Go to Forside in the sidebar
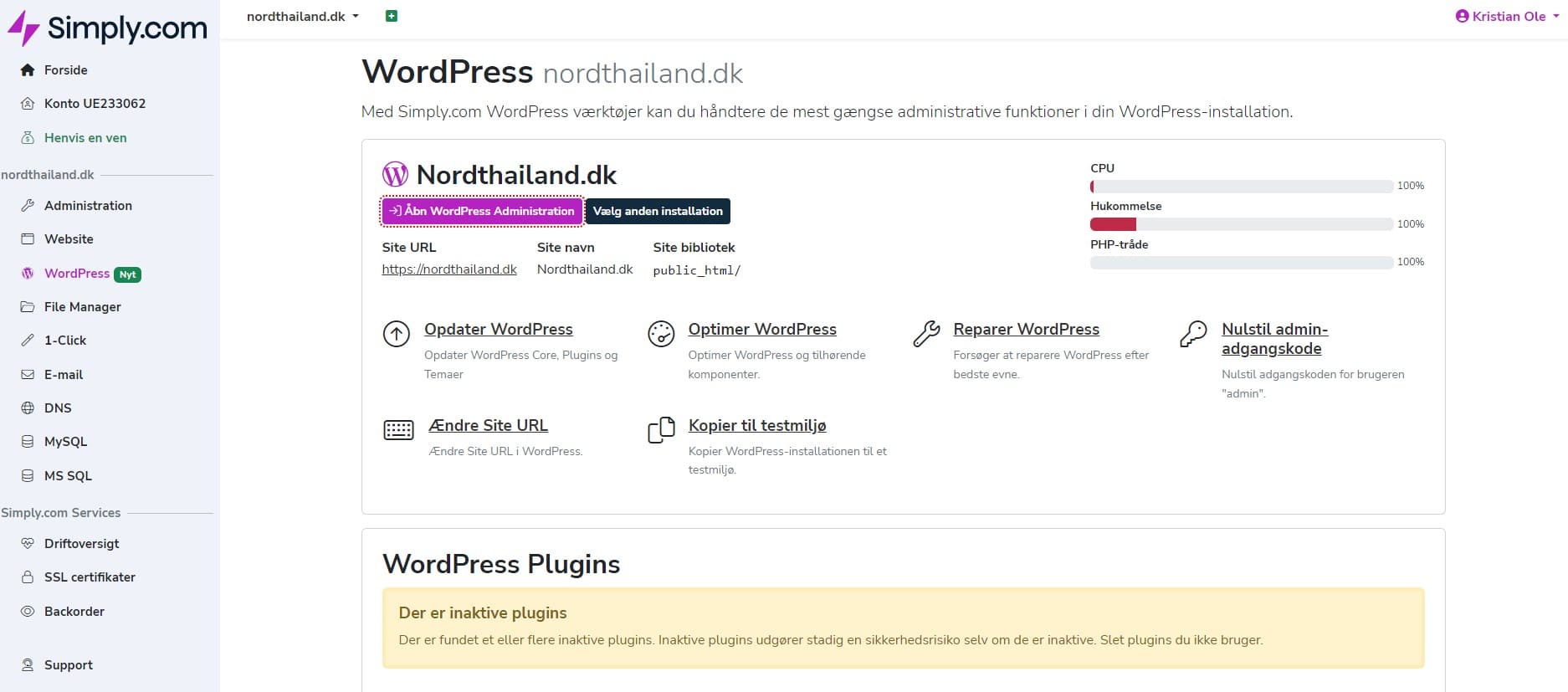The height and width of the screenshot is (692, 1568). (65, 70)
